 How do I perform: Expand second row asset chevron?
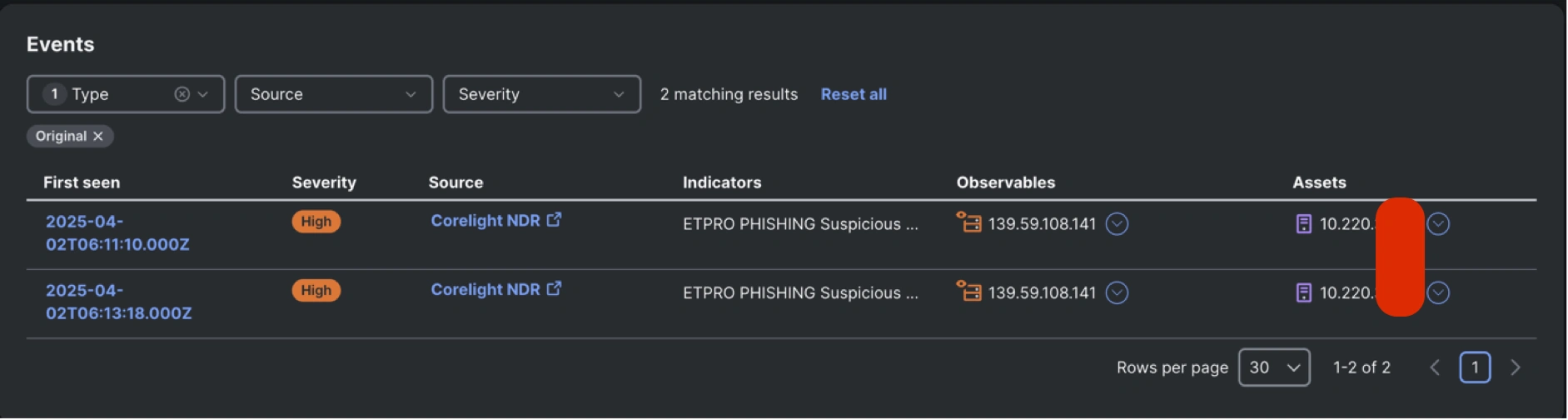click(x=1438, y=292)
